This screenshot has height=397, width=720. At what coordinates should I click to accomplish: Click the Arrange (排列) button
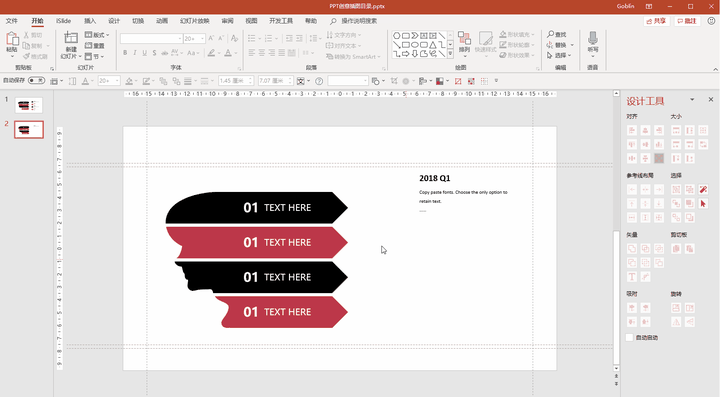(x=464, y=43)
